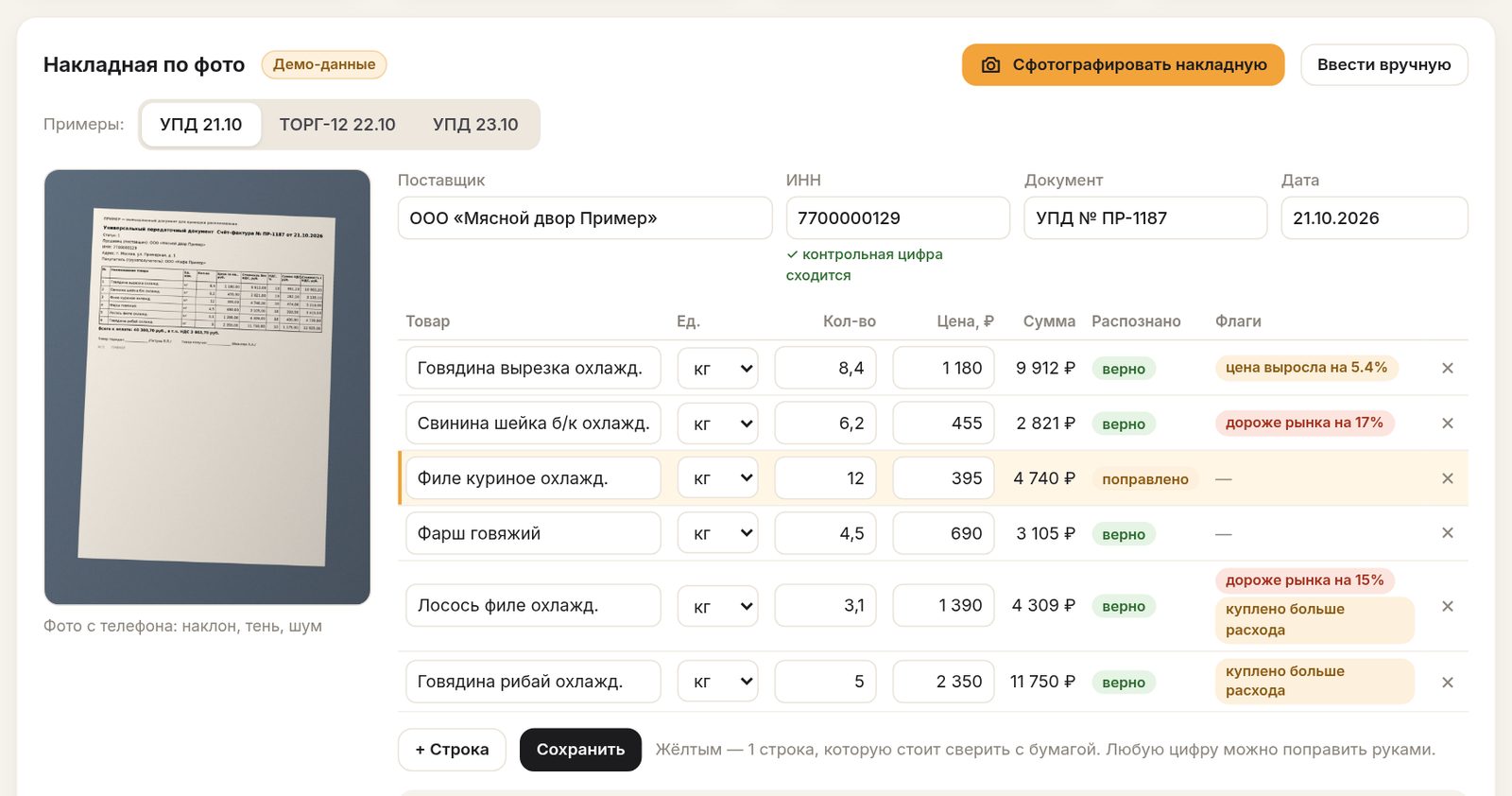Edit product name Свинина шейка б/к охлажд.
The height and width of the screenshot is (796, 1512).
[x=533, y=424]
